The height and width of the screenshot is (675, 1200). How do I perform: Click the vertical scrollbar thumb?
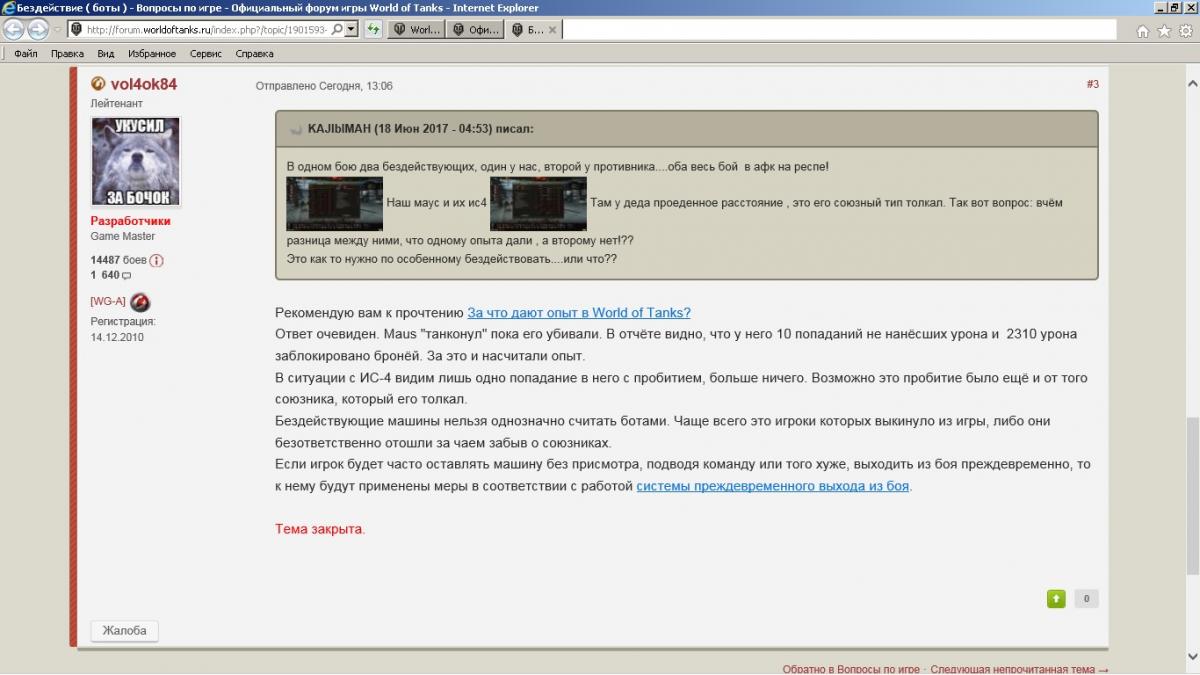pyautogui.click(x=1192, y=495)
